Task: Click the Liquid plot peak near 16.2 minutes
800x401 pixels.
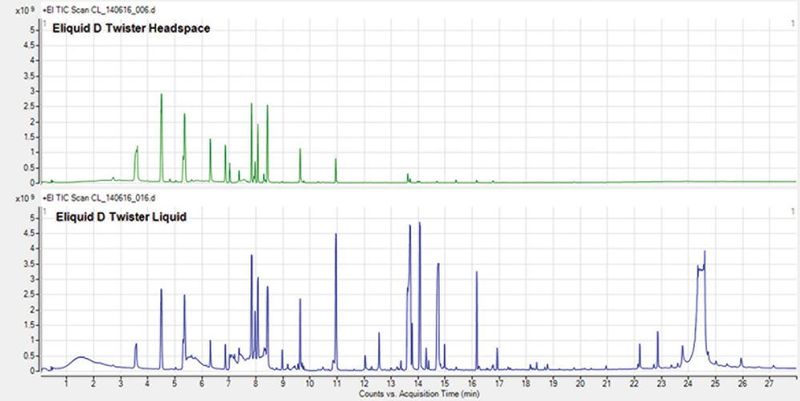Action: click(x=477, y=320)
